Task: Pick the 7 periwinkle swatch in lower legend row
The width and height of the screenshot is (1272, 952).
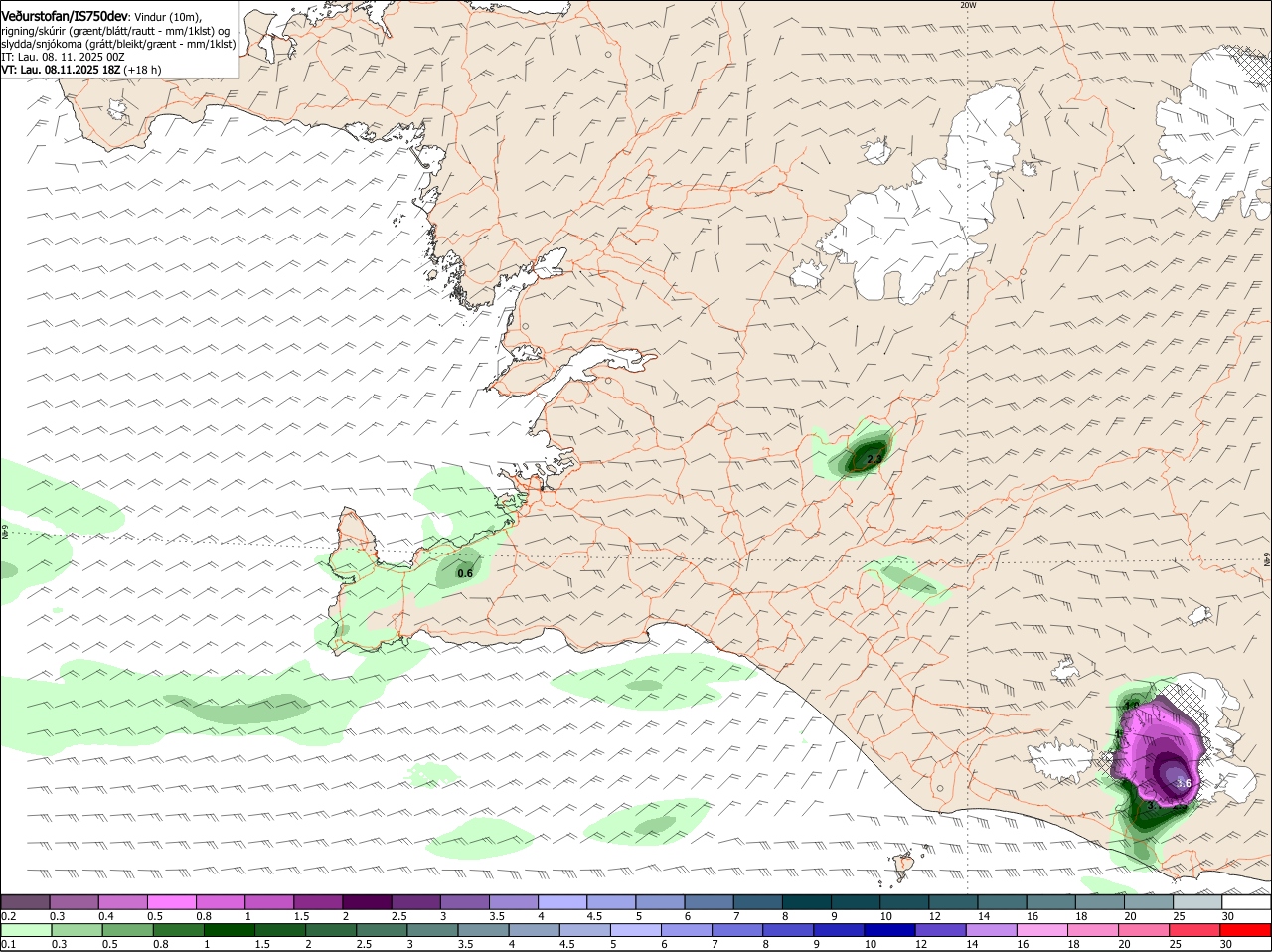Action: point(737,930)
